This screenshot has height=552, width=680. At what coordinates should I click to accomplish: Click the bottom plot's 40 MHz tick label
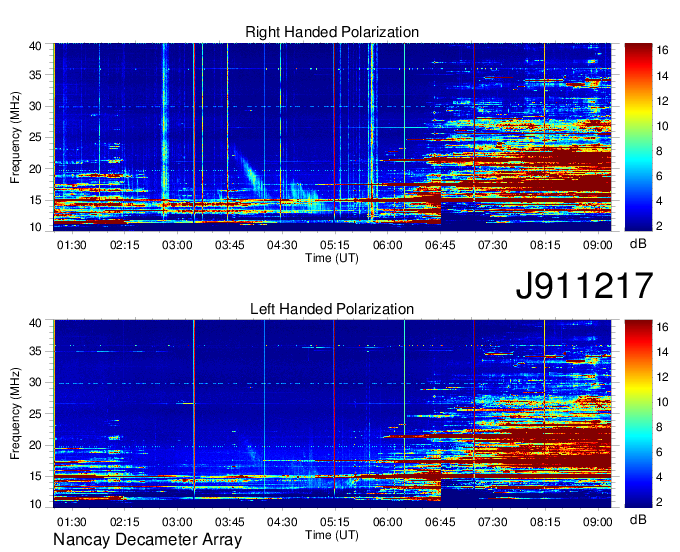pyautogui.click(x=35, y=323)
